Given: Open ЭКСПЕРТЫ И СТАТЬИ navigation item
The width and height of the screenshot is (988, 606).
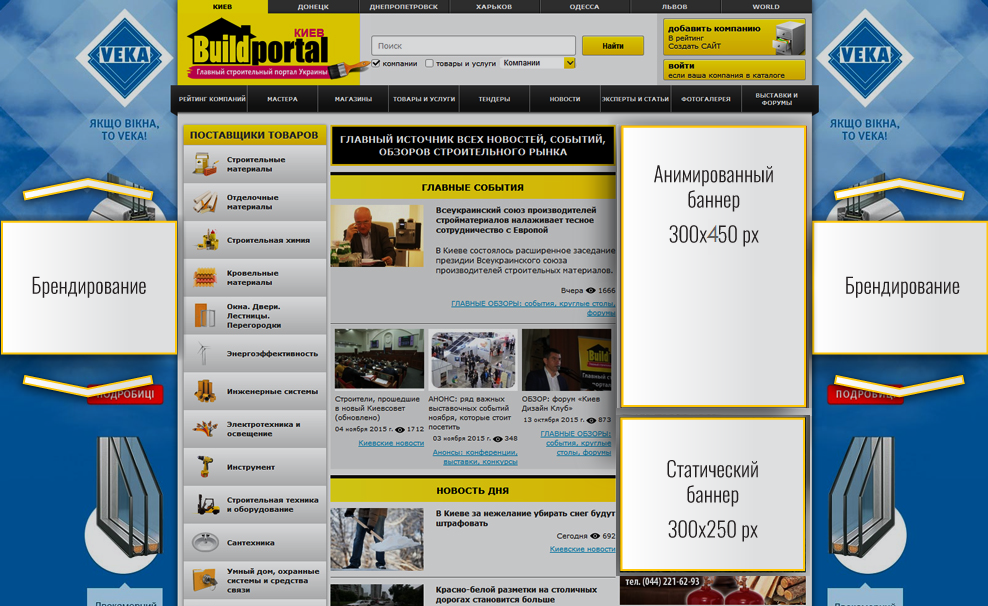Looking at the screenshot, I should pos(635,99).
